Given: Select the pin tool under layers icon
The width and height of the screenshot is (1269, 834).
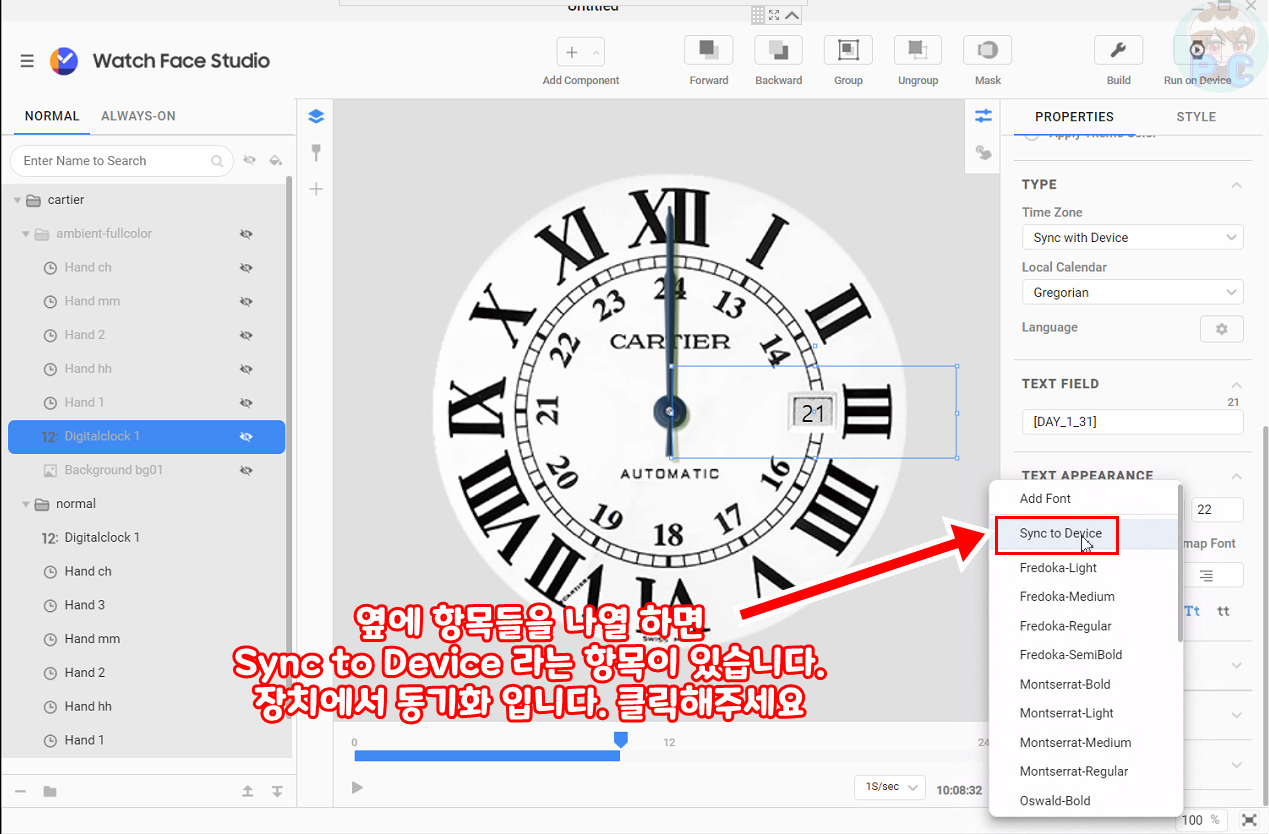Looking at the screenshot, I should pos(316,152).
